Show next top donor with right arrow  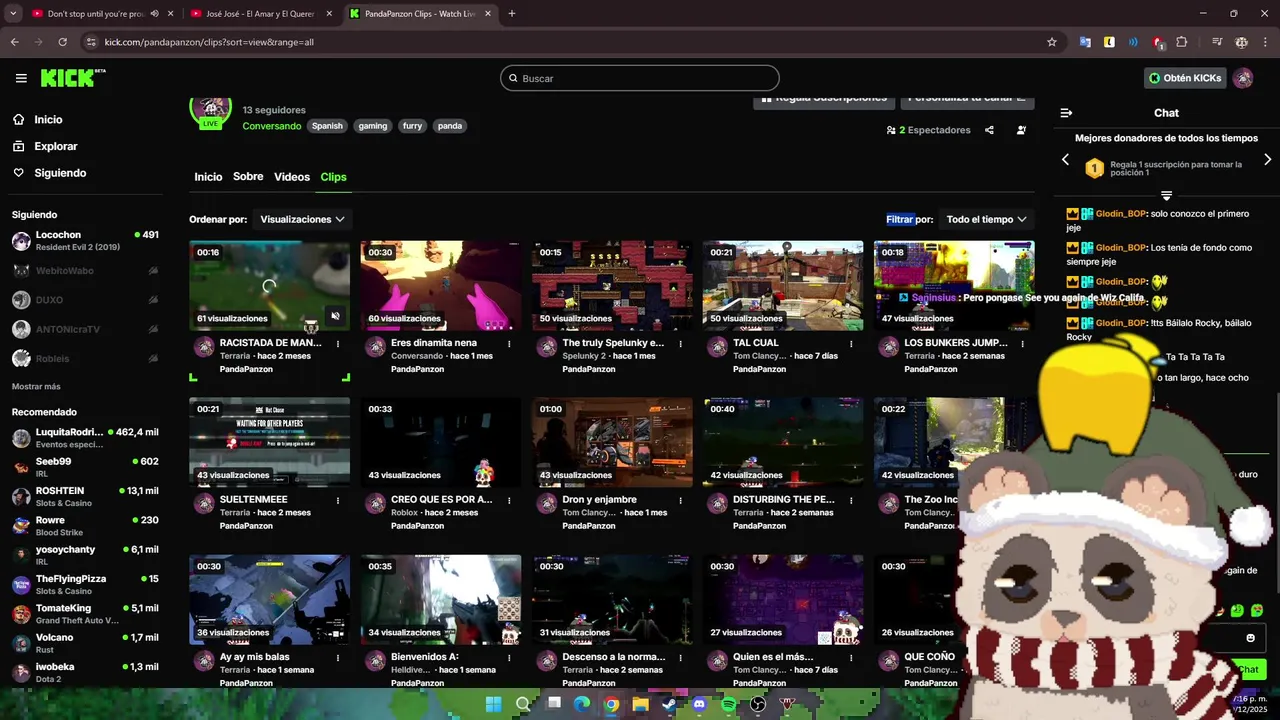click(x=1268, y=160)
